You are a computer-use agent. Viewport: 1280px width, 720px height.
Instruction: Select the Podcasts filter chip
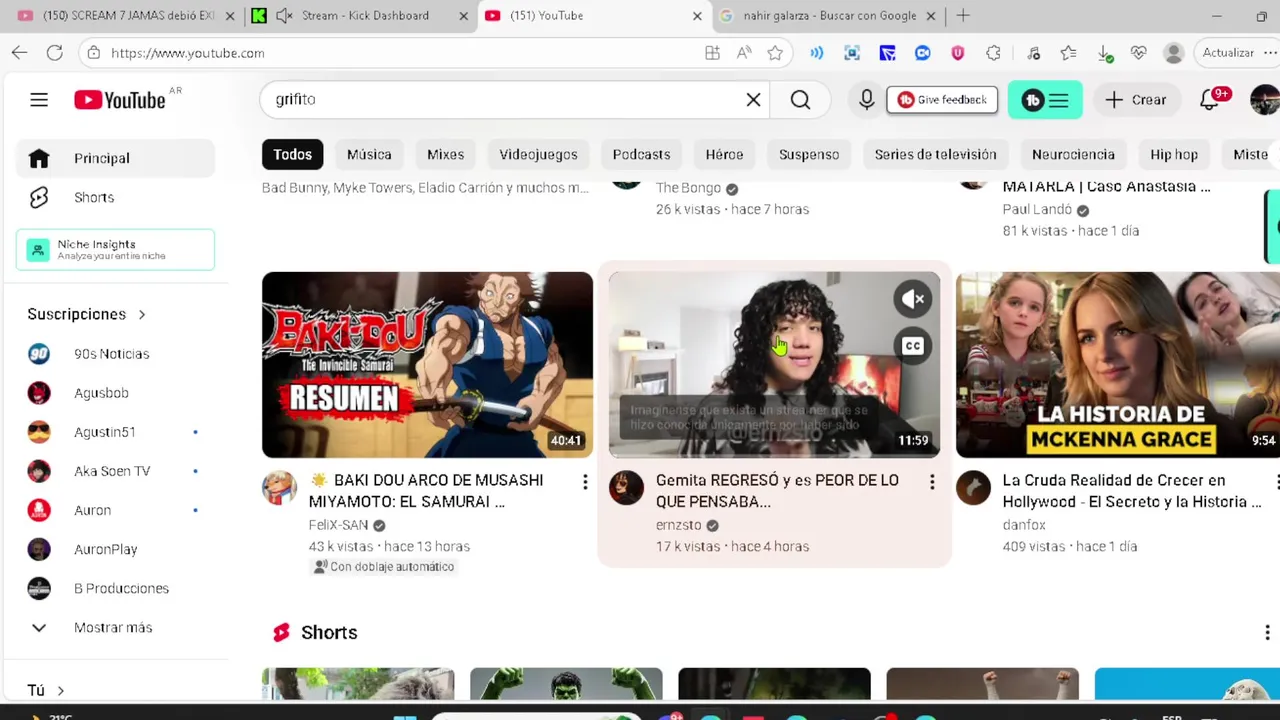[641, 154]
